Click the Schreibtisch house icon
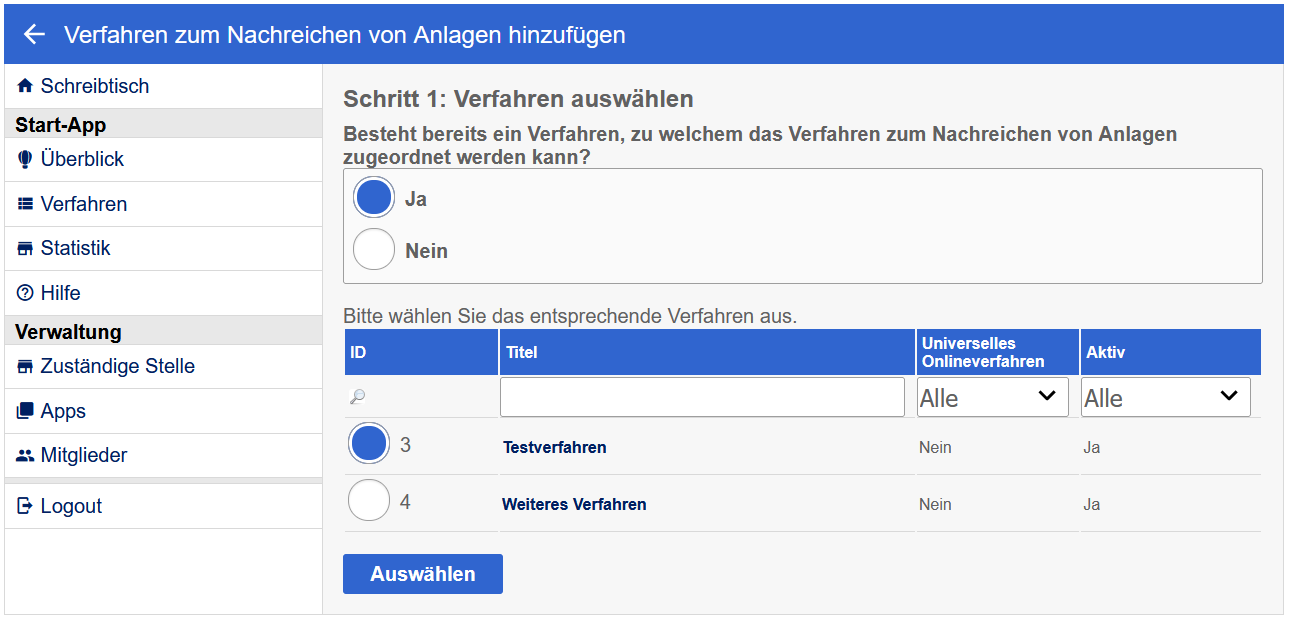Viewport: 1290px width, 622px height. 27,87
